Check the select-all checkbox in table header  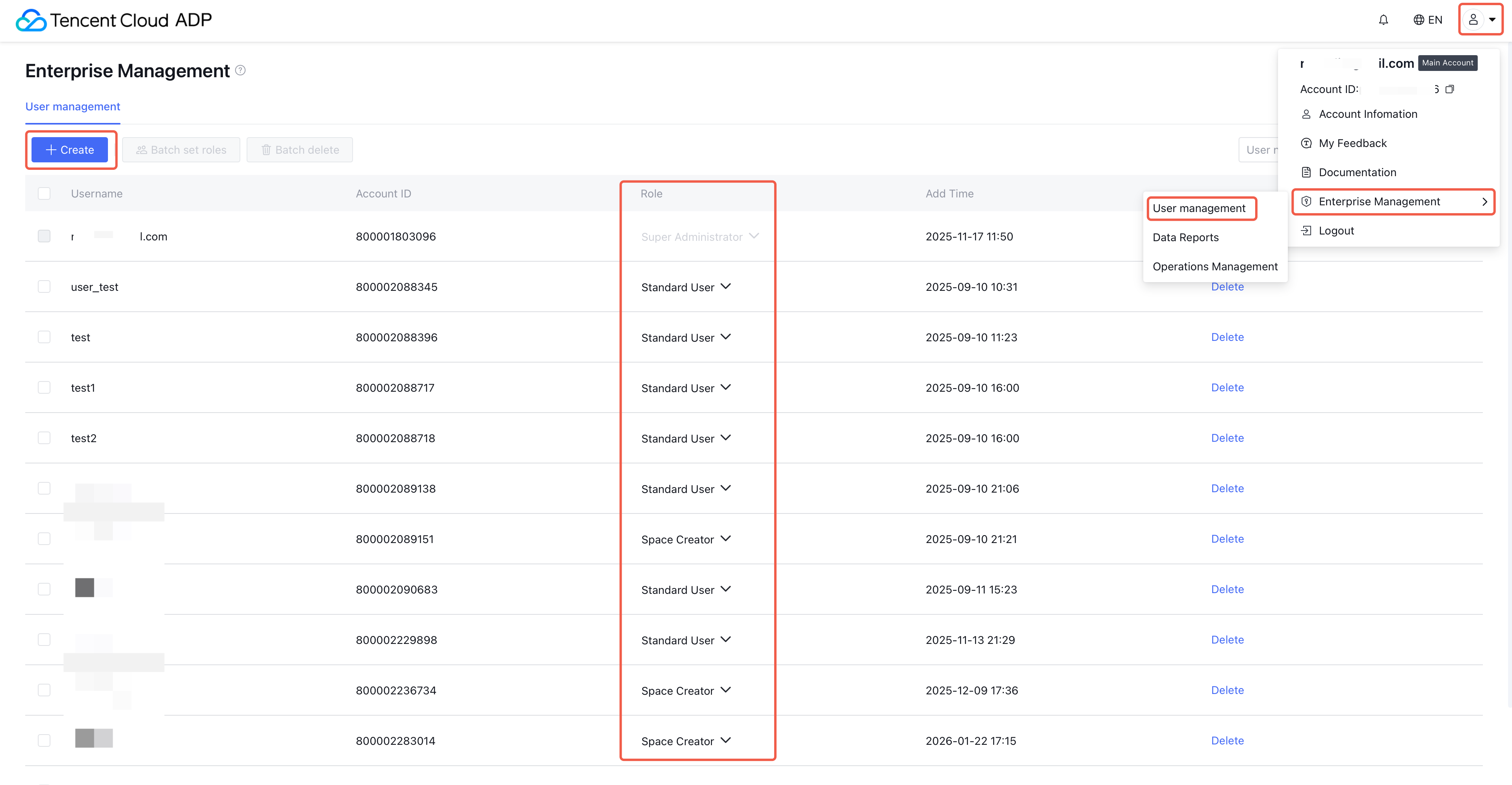click(44, 194)
